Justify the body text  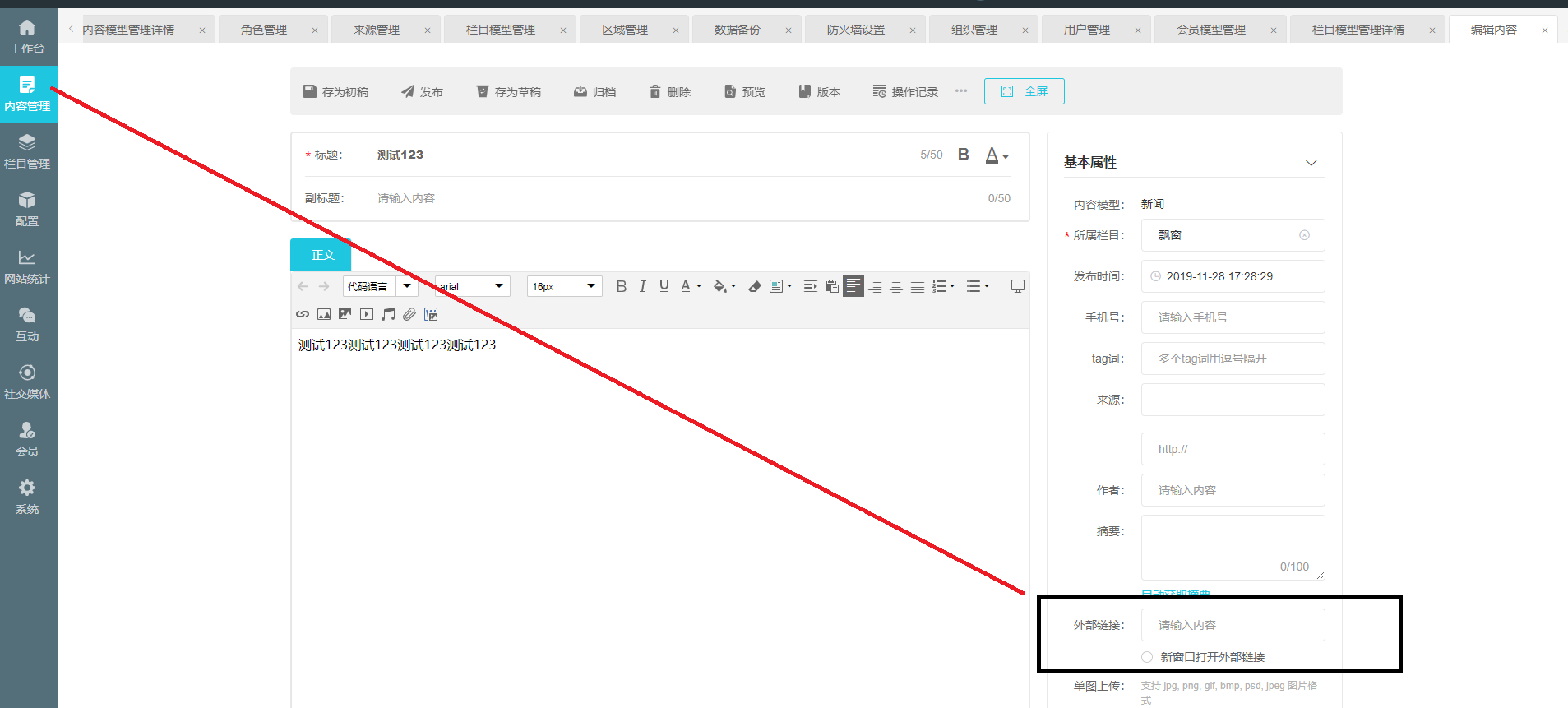(918, 286)
